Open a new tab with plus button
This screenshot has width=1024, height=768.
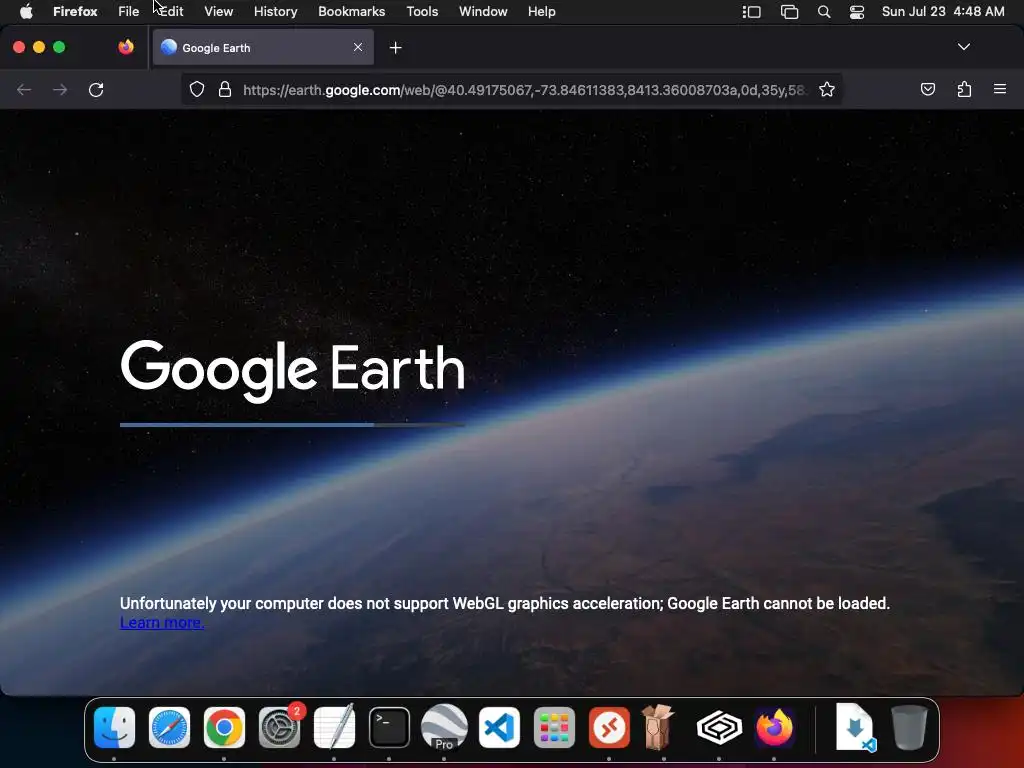[x=395, y=48]
